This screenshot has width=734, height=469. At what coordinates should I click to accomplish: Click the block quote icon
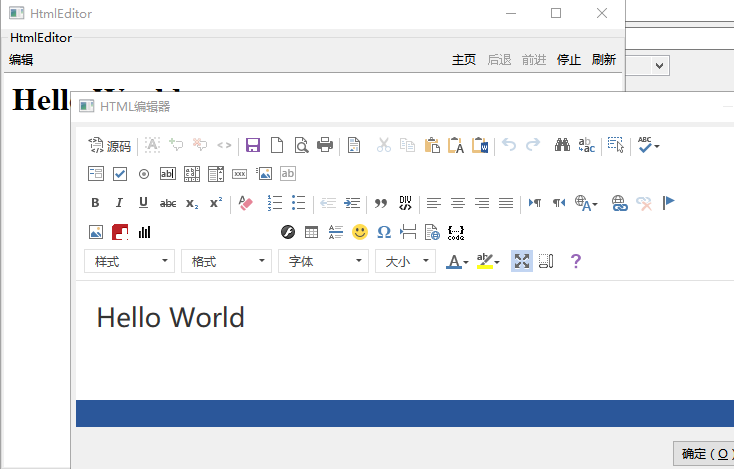pos(381,203)
